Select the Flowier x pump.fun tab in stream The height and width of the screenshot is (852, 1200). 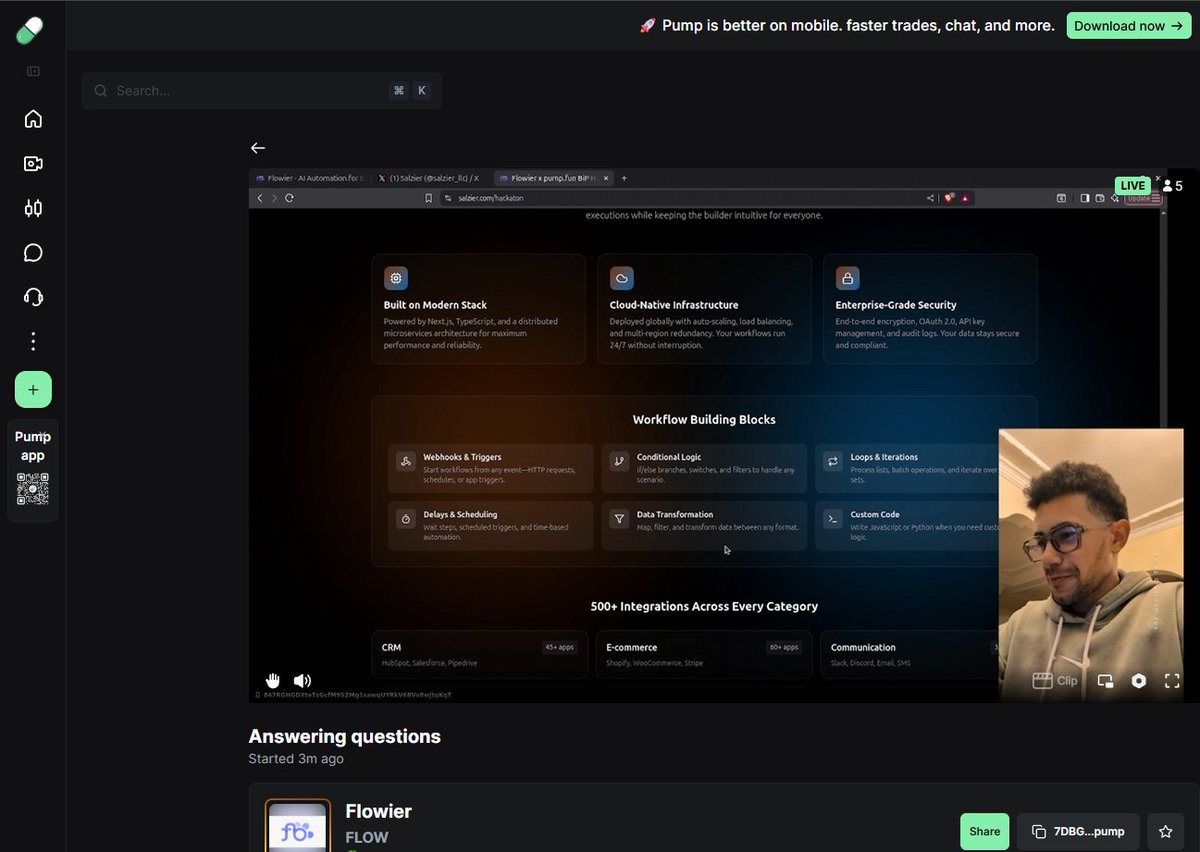pyautogui.click(x=556, y=178)
